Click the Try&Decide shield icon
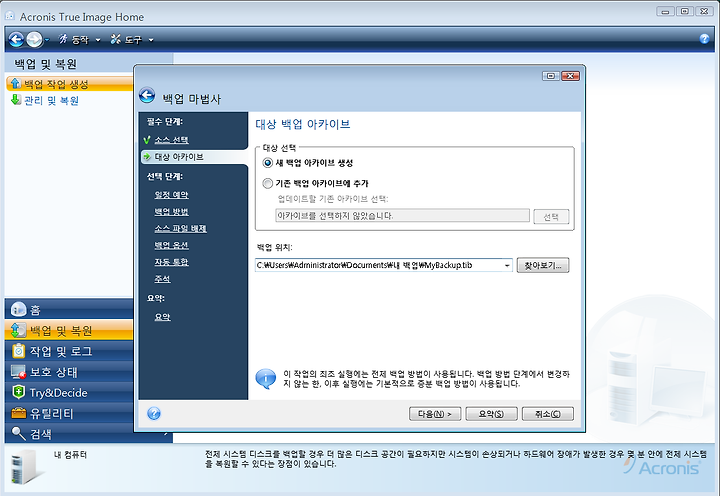This screenshot has width=720, height=496. [x=18, y=392]
